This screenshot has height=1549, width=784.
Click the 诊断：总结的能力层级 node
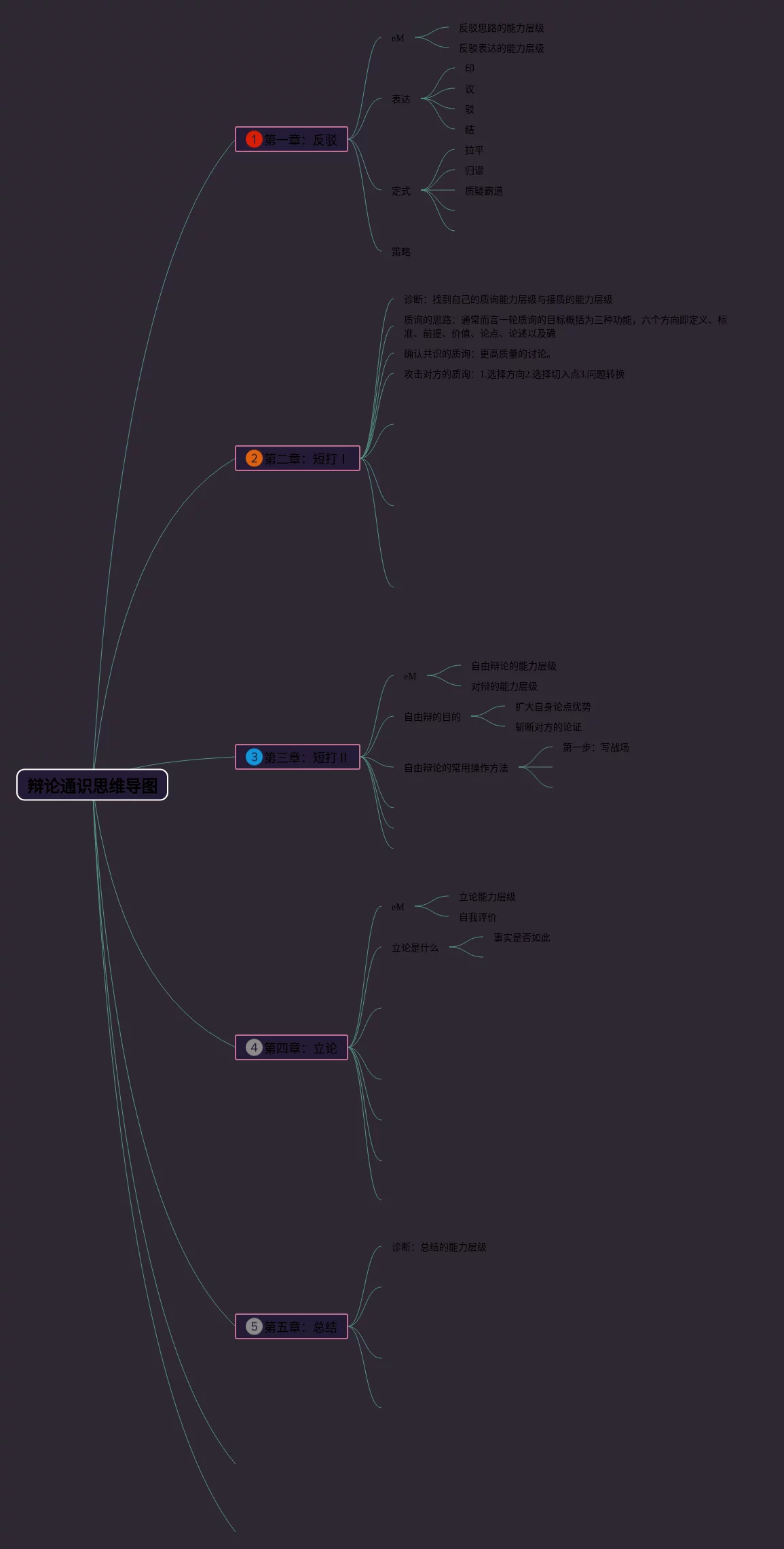[x=439, y=1247]
